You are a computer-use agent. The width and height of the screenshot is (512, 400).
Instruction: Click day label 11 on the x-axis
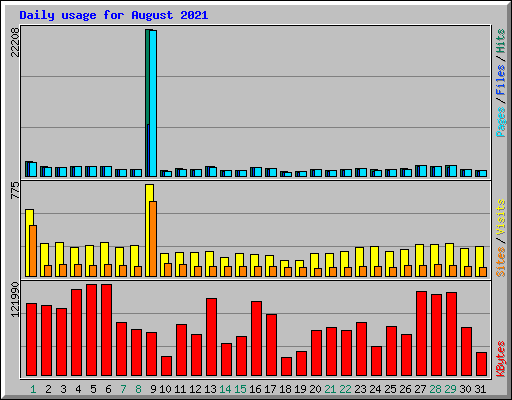pyautogui.click(x=180, y=389)
